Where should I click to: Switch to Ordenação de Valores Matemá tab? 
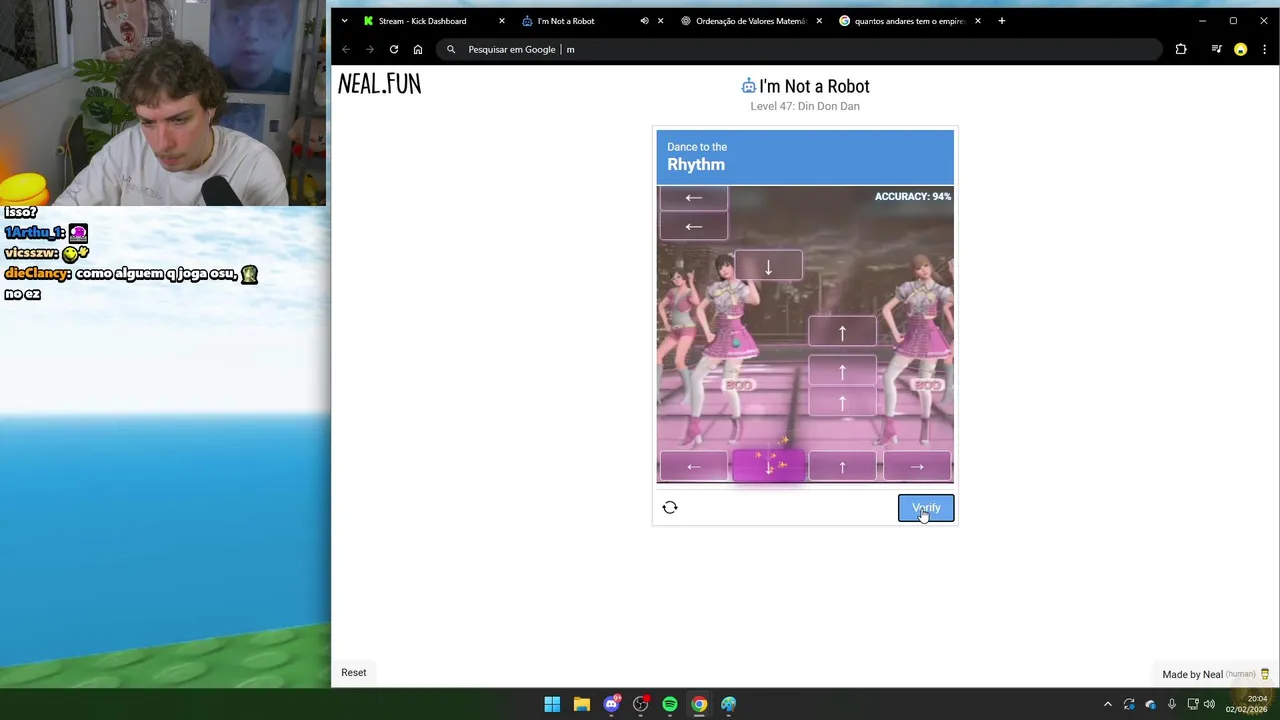point(751,21)
